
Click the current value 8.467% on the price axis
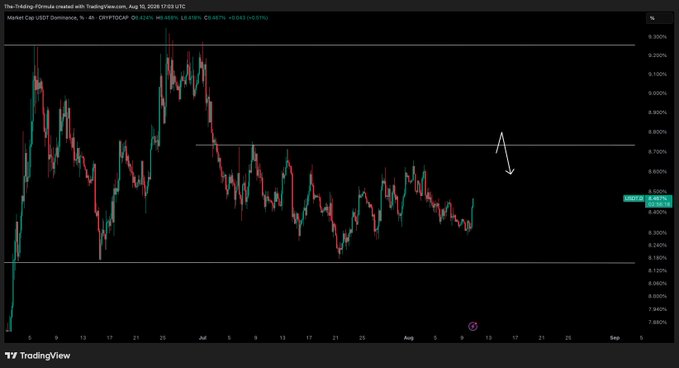click(658, 198)
